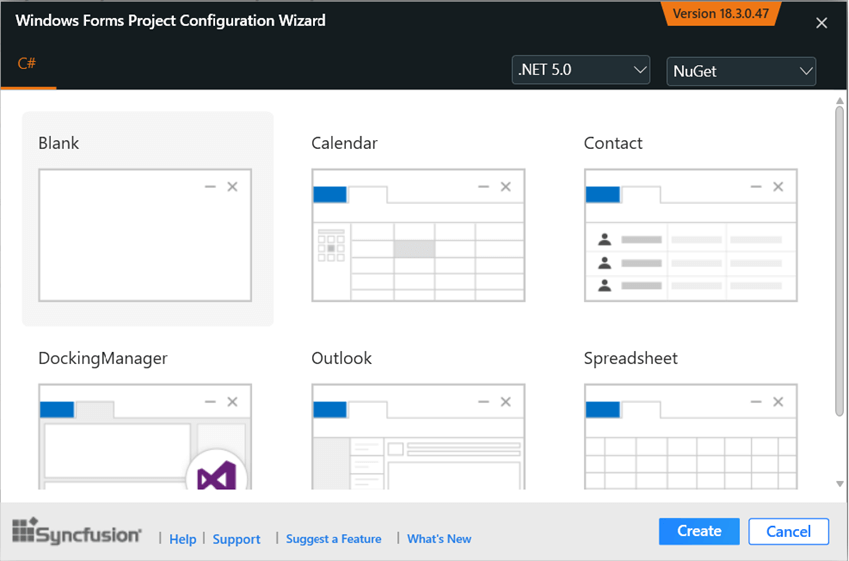The height and width of the screenshot is (561, 849).
Task: Expand the NuGet reference type dropdown
Action: (x=741, y=71)
